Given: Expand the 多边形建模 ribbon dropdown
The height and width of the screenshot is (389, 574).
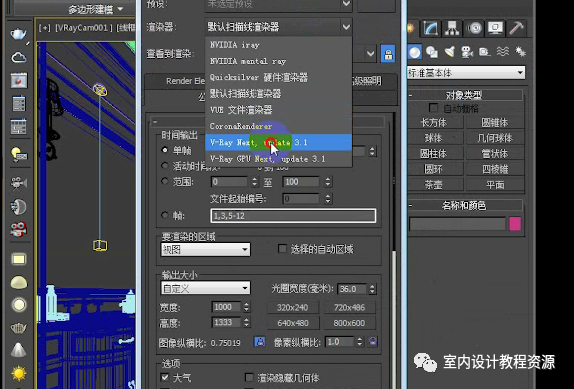Looking at the screenshot, I should 96,9.
